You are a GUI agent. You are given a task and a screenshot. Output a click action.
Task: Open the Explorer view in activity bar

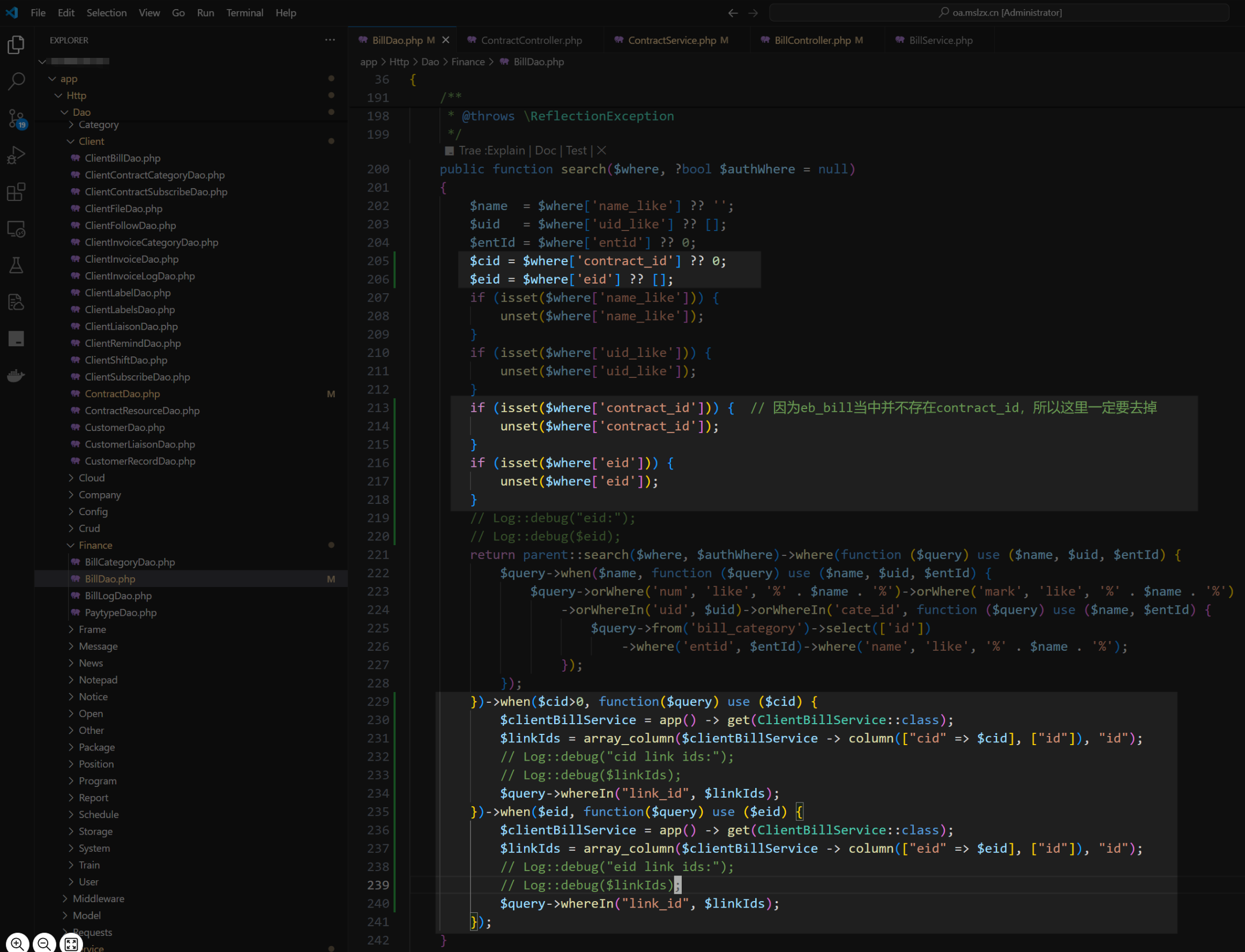pos(16,45)
